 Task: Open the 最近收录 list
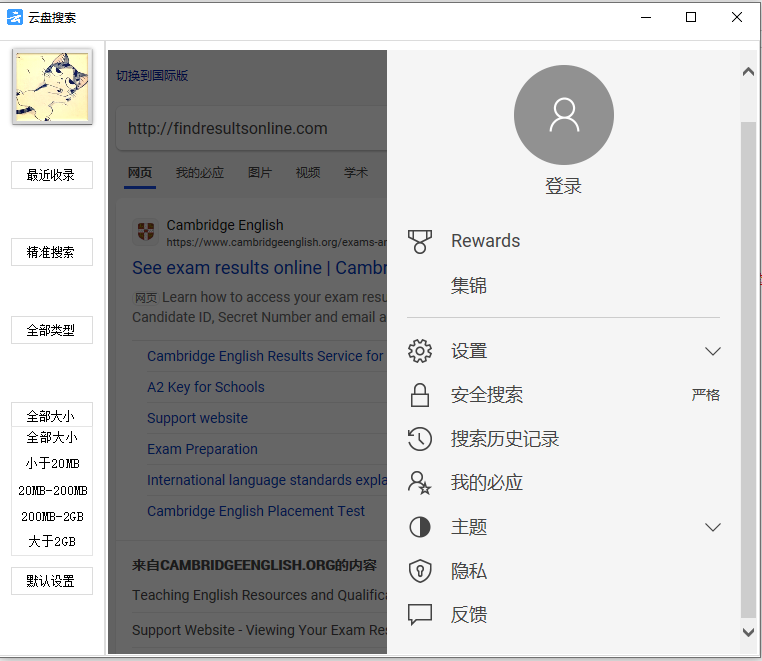[52, 175]
